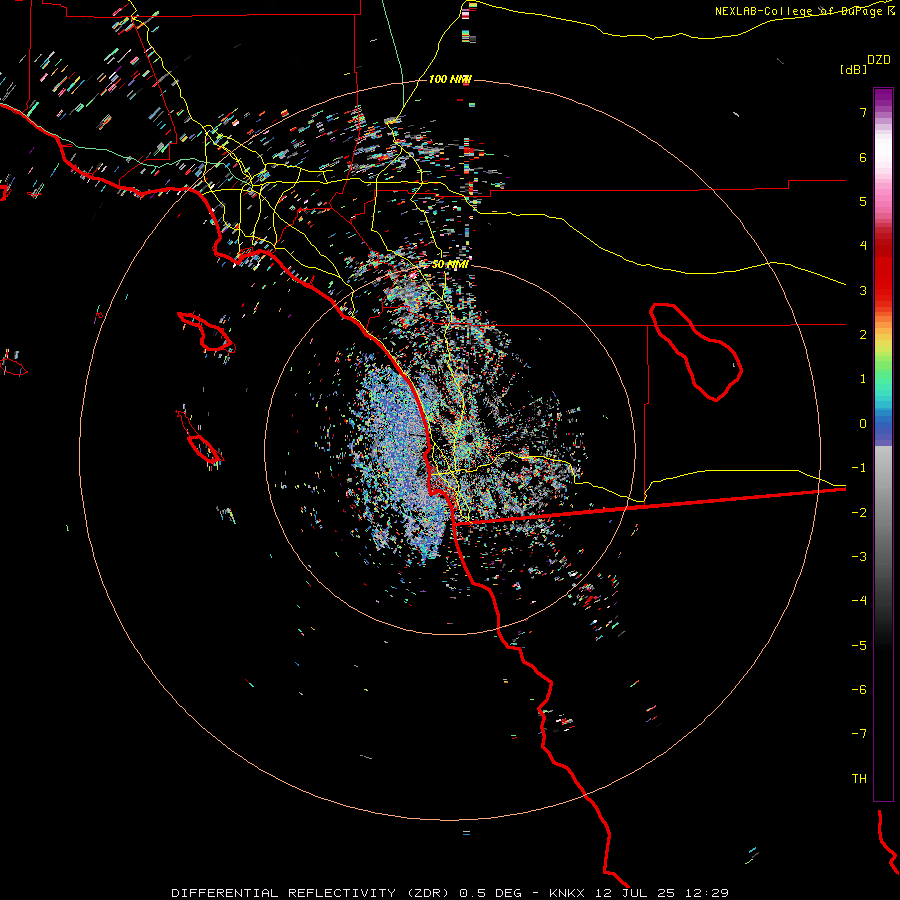Screen dimensions: 900x900
Task: Click the -2 value on the color scale
Action: [x=859, y=513]
